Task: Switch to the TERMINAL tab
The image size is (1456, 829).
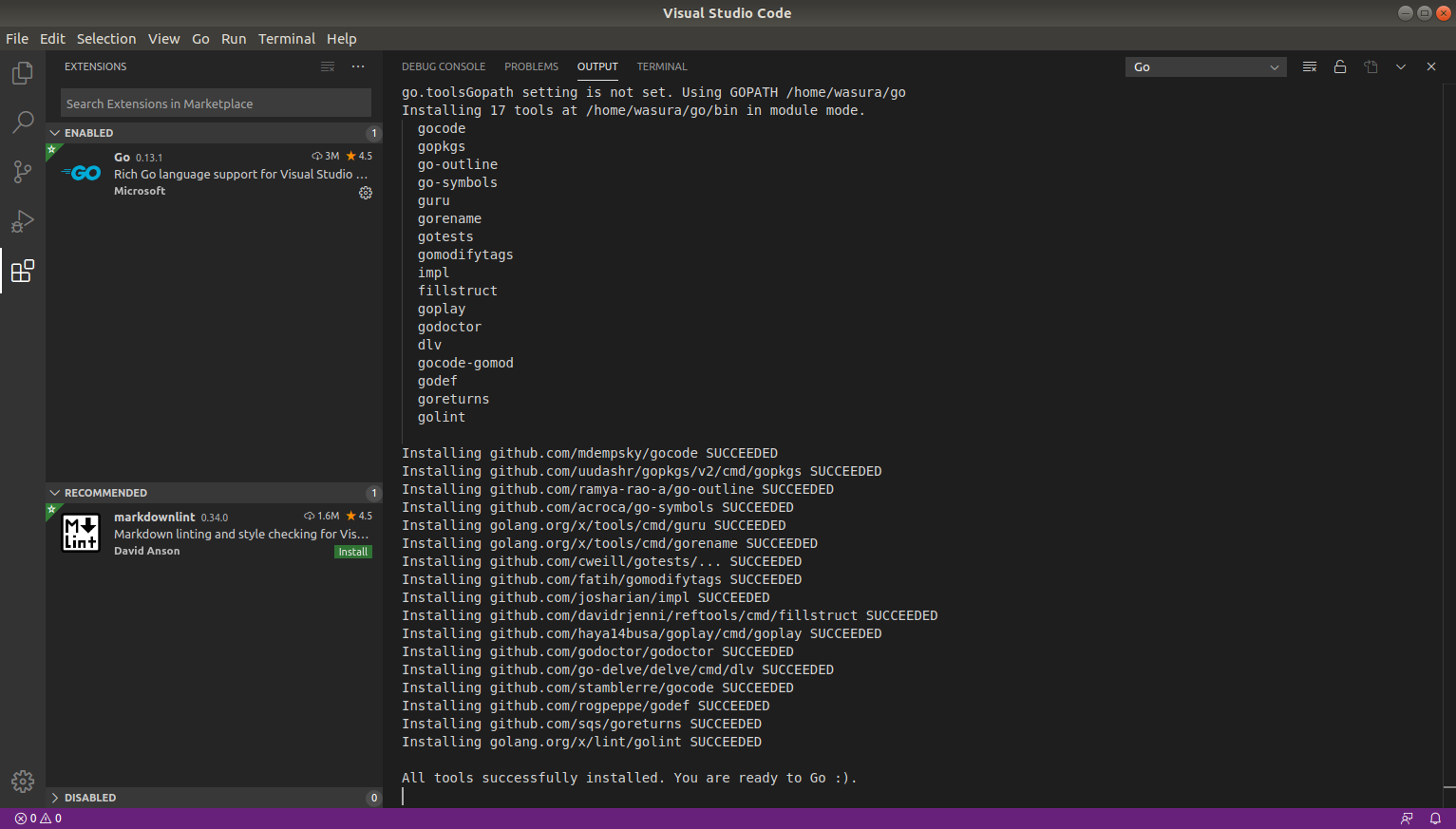Action: click(x=662, y=66)
